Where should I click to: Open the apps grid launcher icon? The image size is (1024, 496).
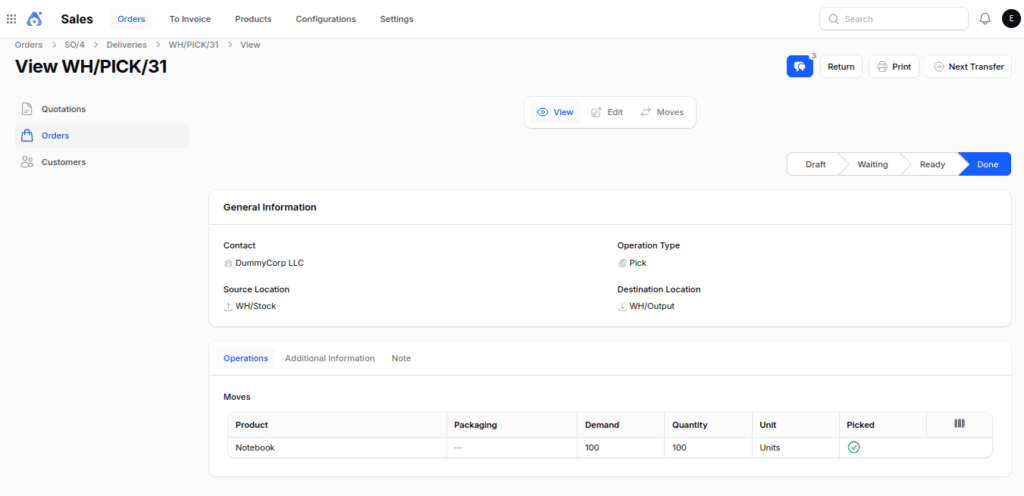coord(11,19)
